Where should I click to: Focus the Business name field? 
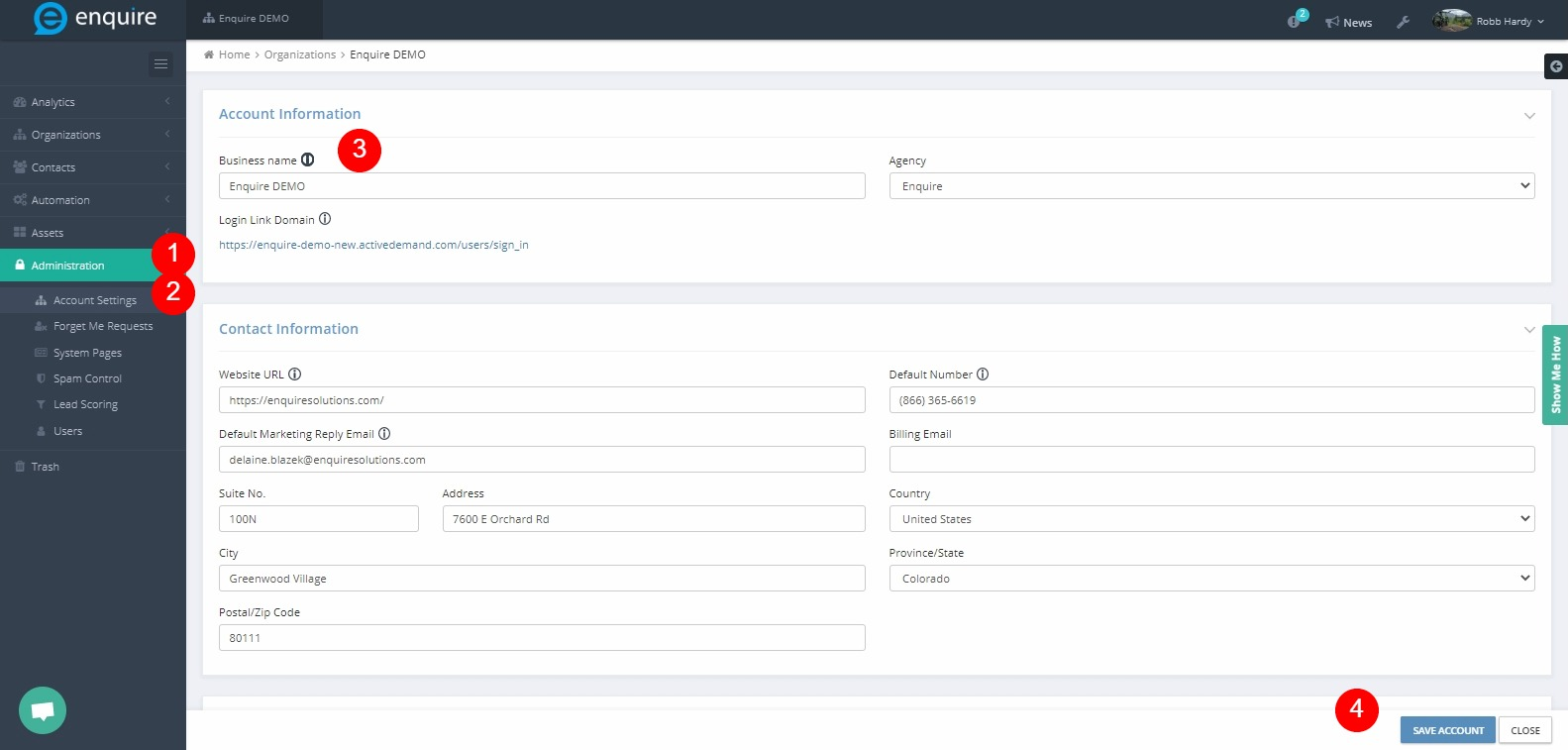[542, 186]
